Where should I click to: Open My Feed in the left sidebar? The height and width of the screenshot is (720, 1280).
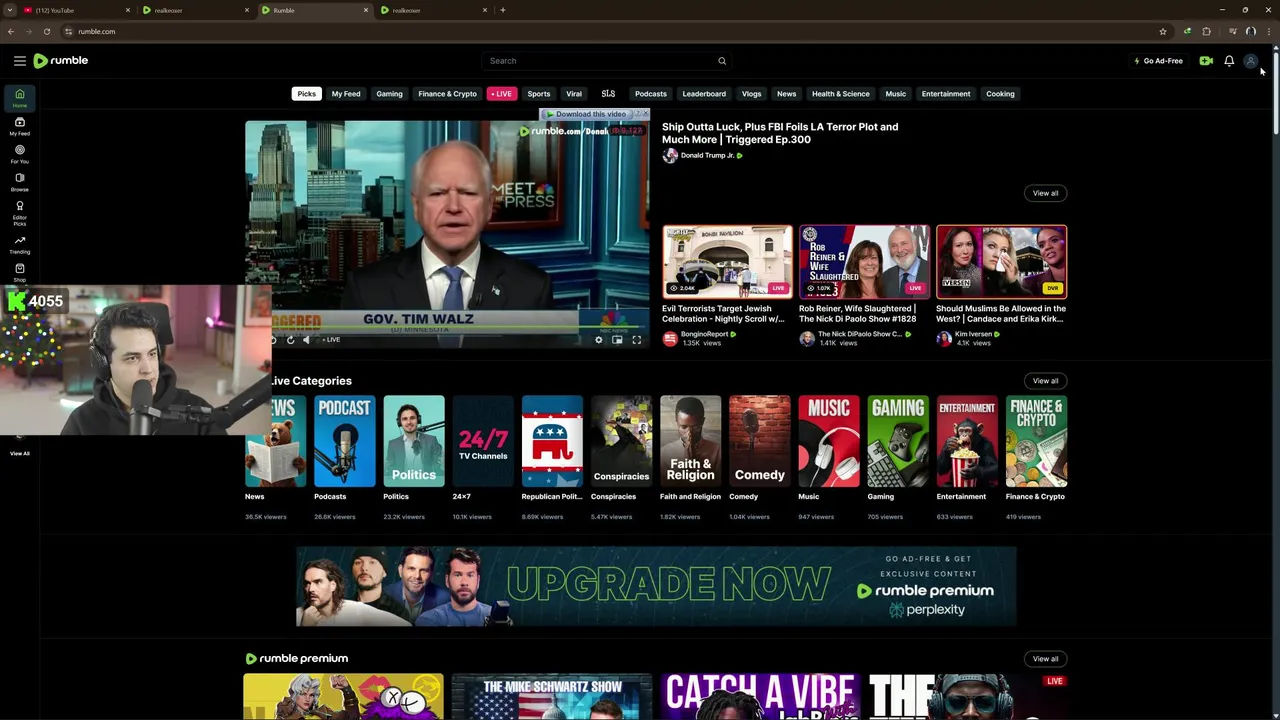[19, 126]
